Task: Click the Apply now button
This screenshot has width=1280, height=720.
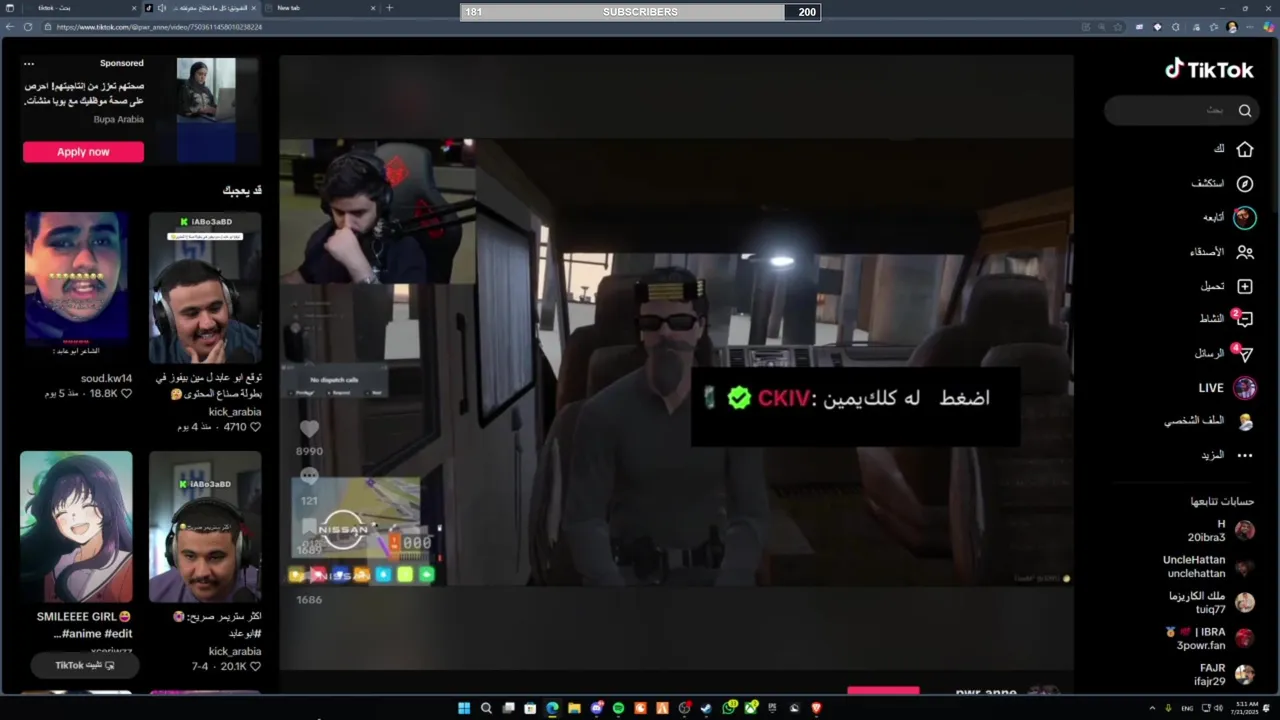Action: [83, 152]
